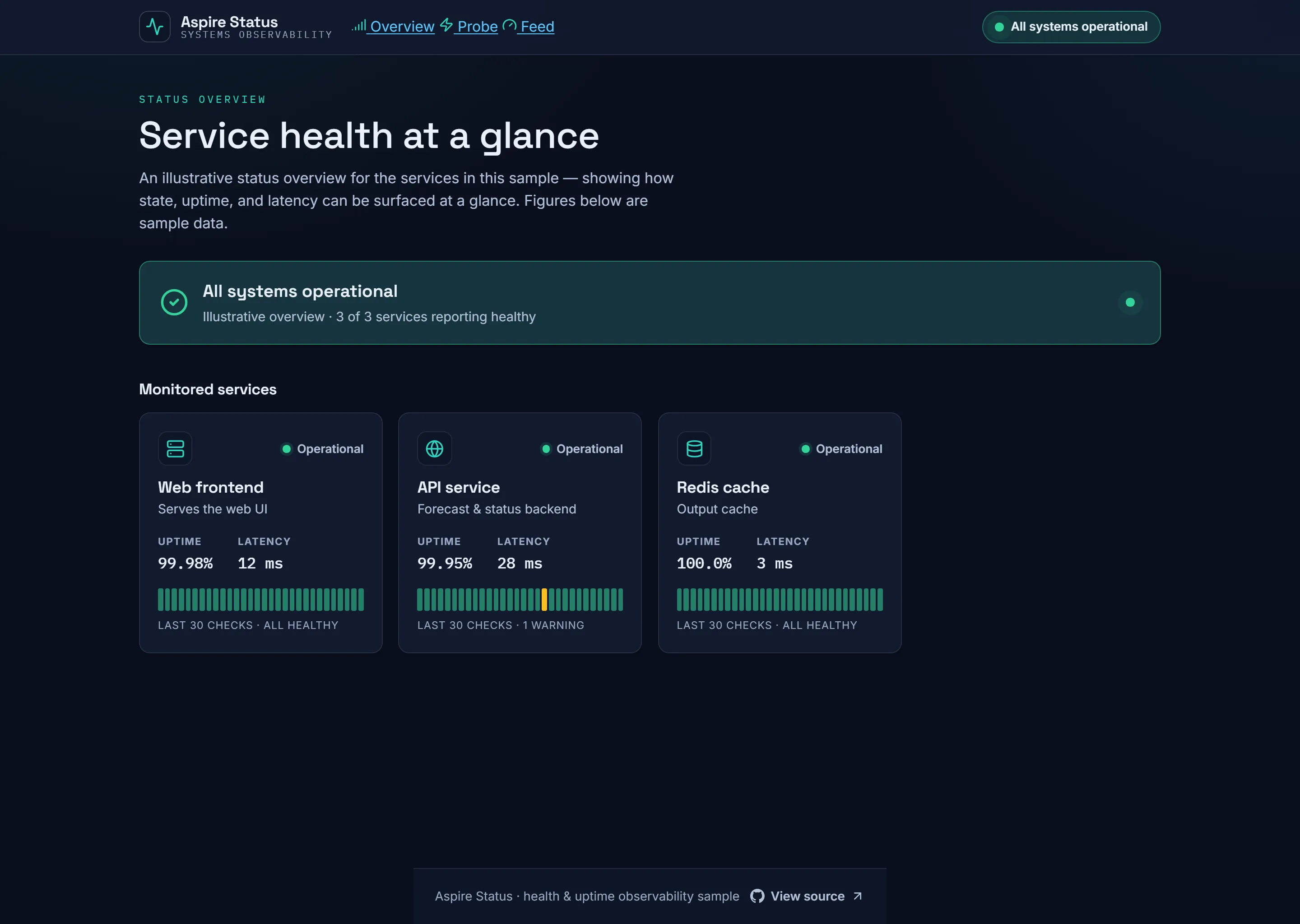Image resolution: width=1300 pixels, height=924 pixels.
Task: Open the Overview nav link
Action: [402, 27]
